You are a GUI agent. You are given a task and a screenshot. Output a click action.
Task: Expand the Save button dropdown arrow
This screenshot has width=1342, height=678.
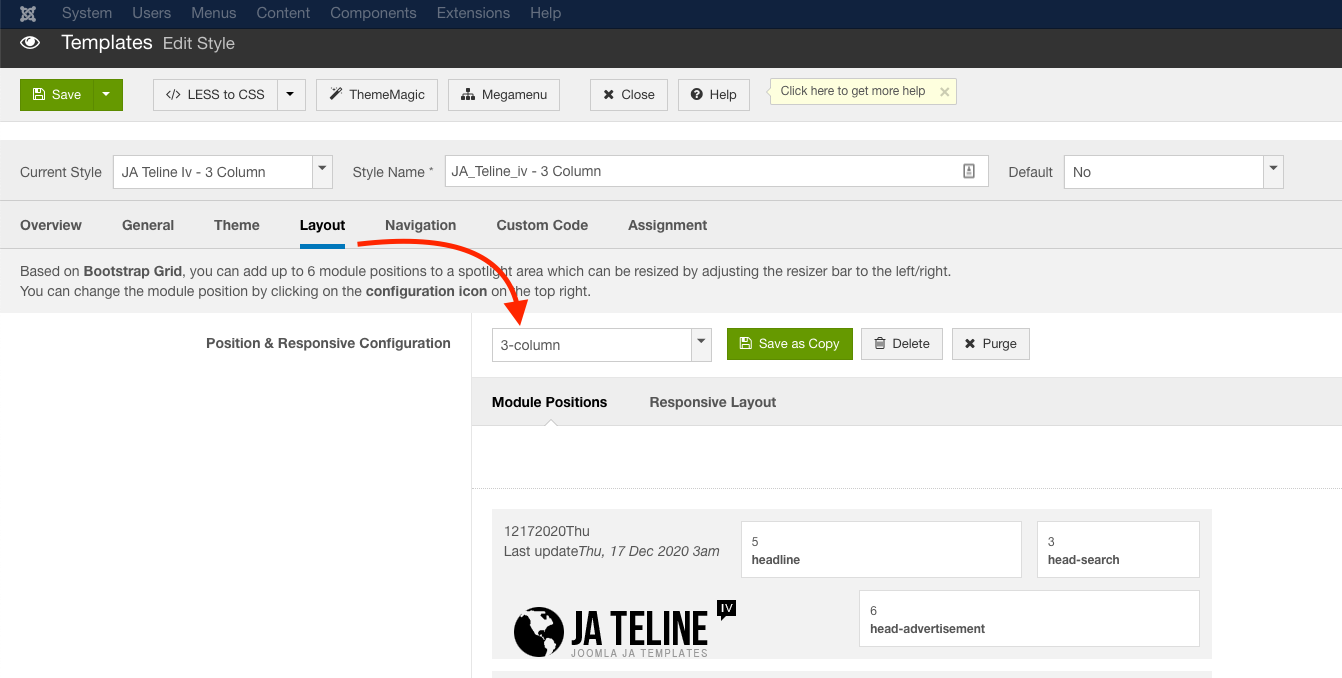(x=107, y=95)
